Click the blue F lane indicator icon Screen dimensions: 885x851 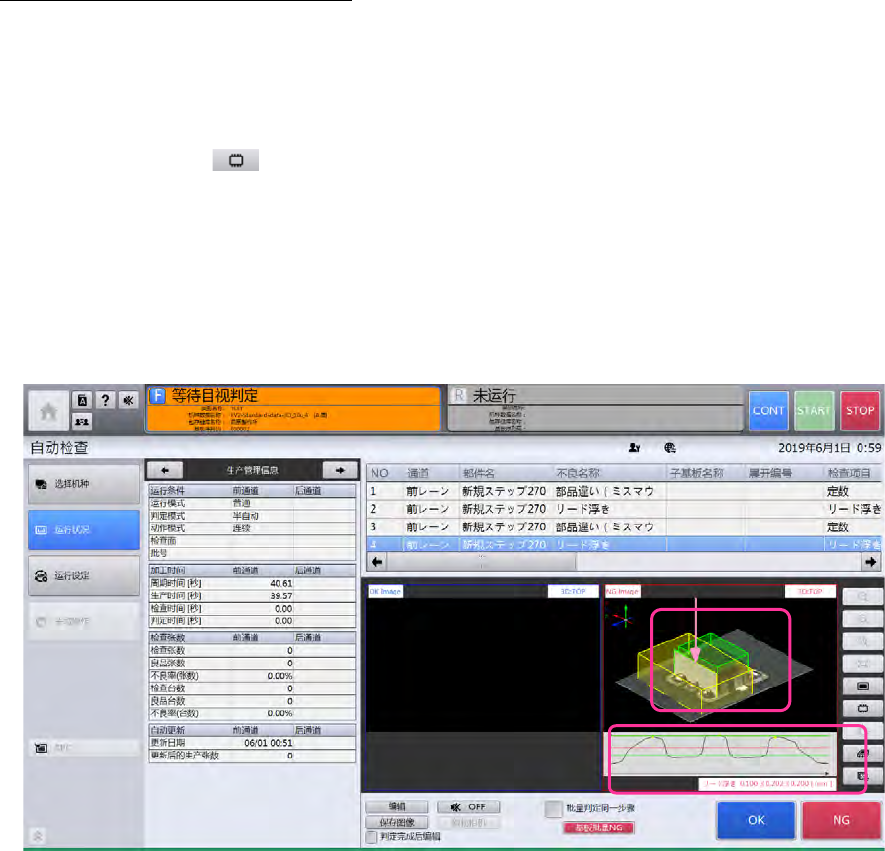point(157,396)
